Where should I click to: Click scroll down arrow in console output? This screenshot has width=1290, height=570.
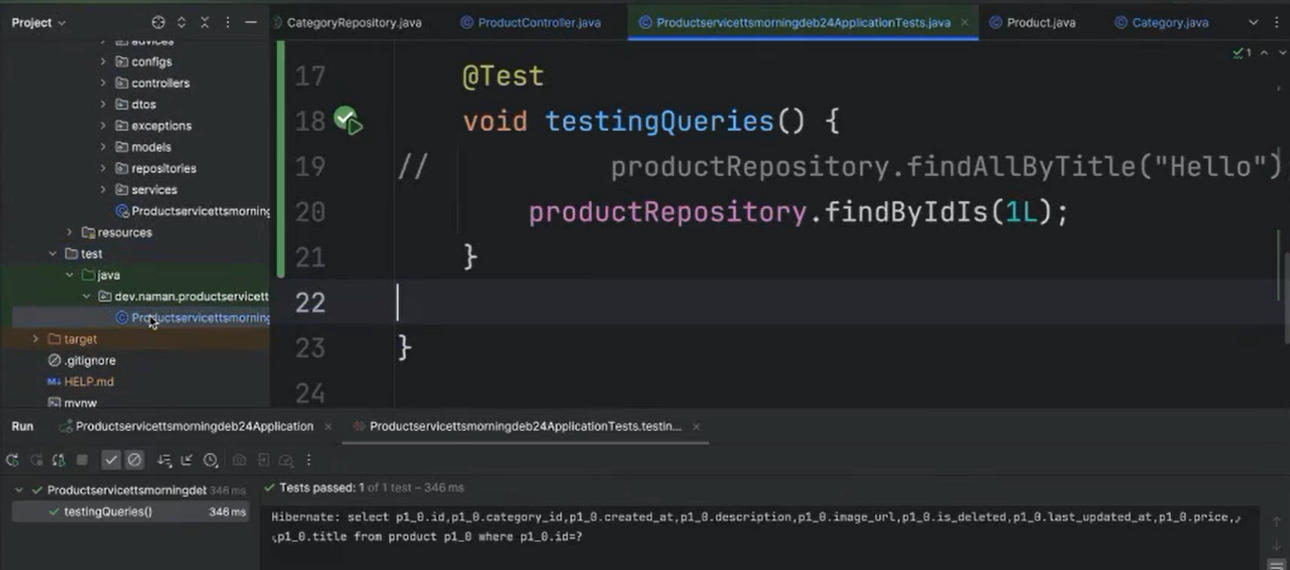(x=1276, y=545)
